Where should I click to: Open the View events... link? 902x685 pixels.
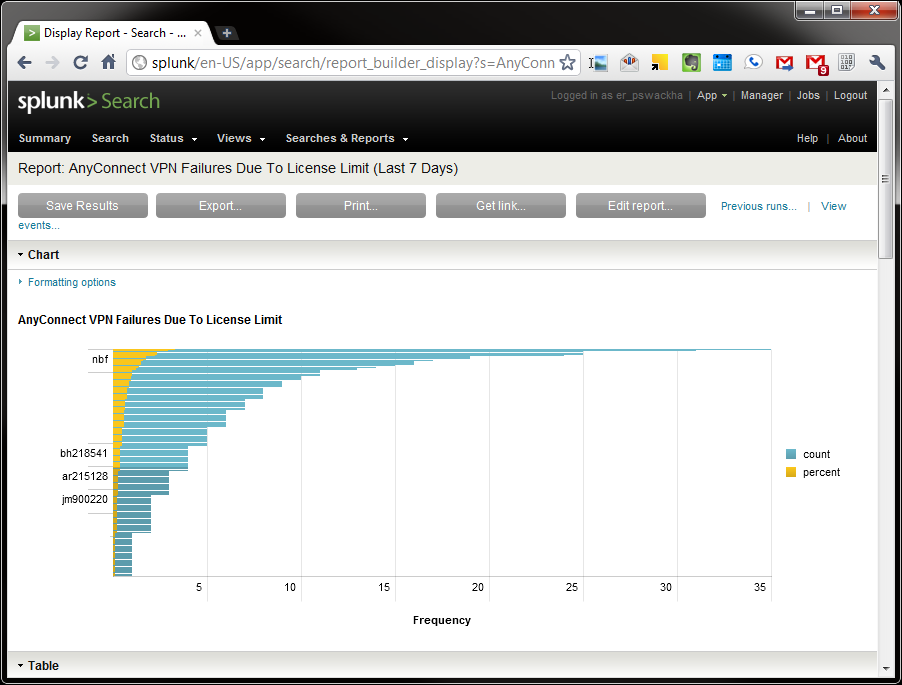coord(834,206)
